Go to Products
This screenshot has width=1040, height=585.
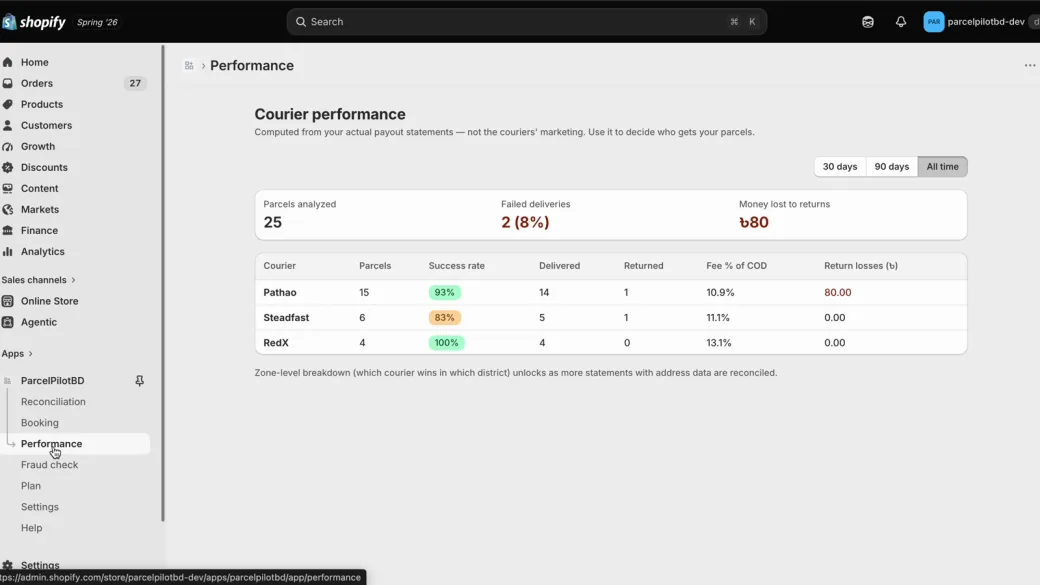(42, 104)
